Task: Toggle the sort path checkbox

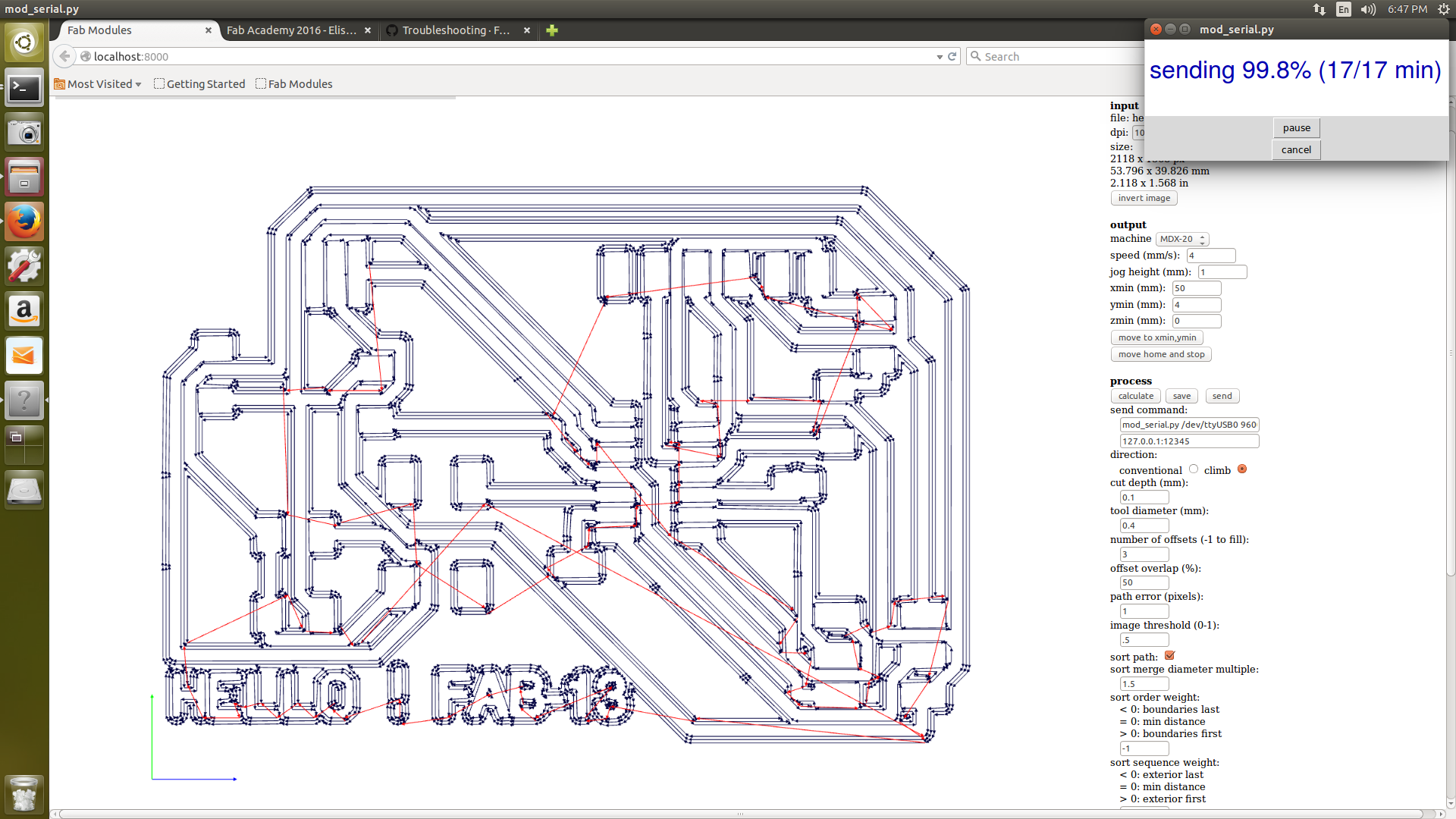Action: 1169,656
